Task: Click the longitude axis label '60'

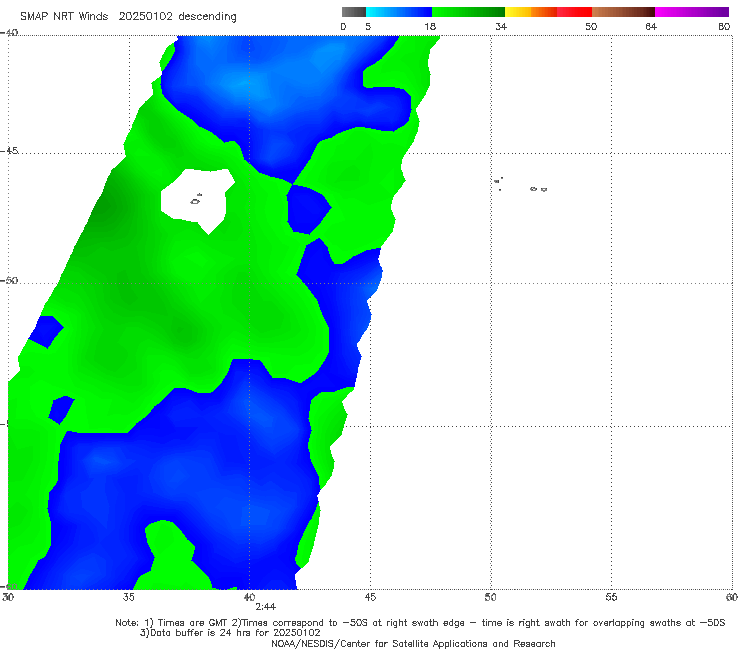Action: coord(732,597)
